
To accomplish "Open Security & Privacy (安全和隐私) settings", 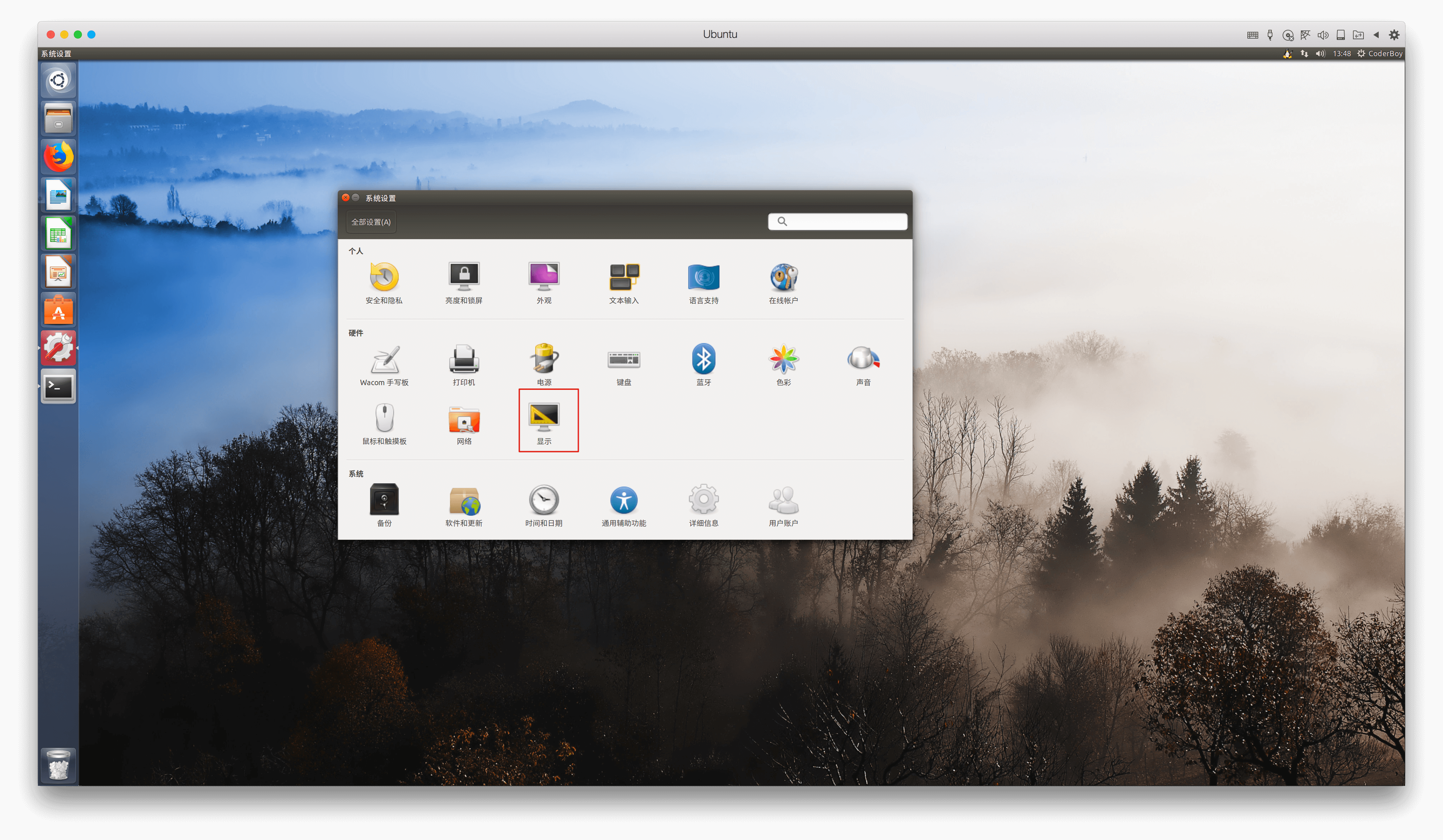I will [x=384, y=283].
